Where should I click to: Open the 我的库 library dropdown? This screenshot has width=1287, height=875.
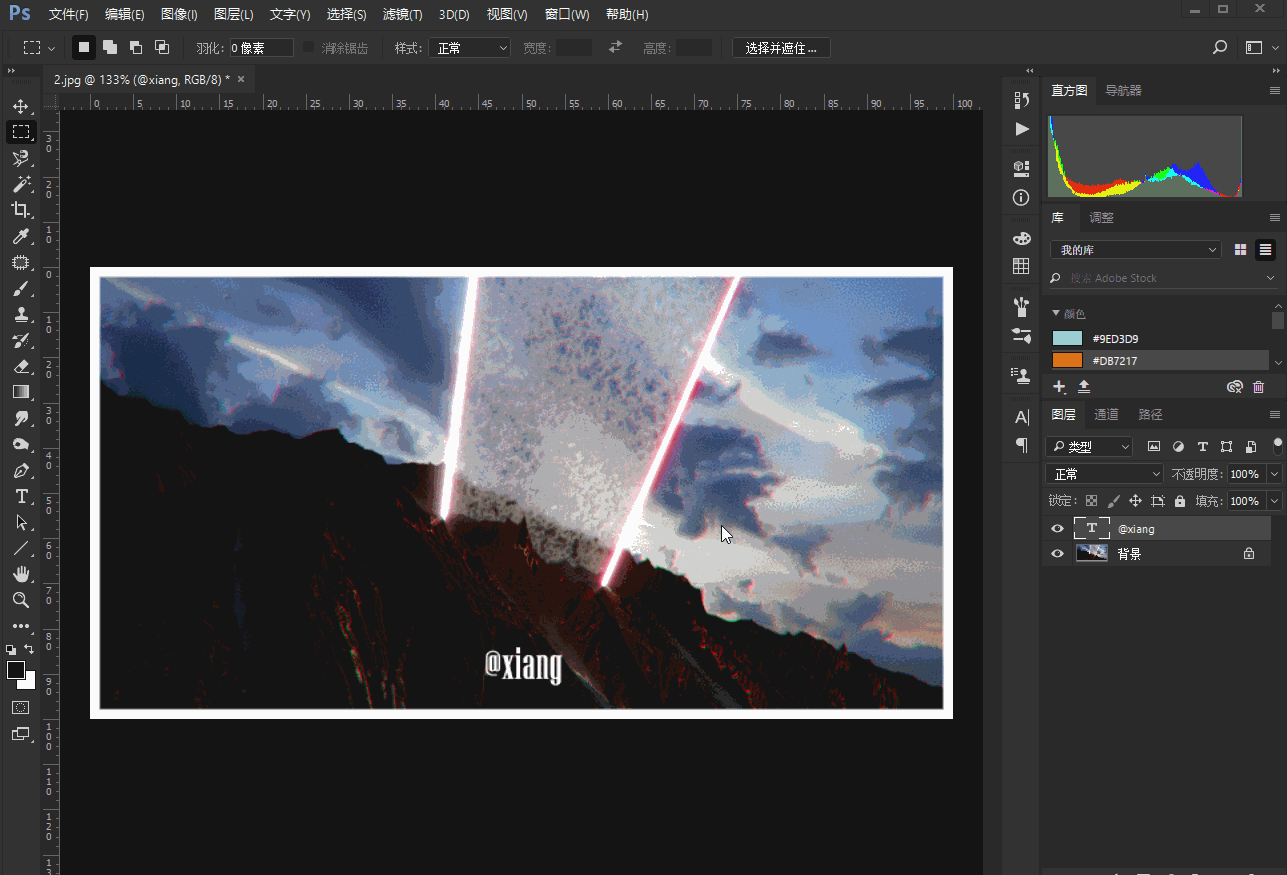(x=1136, y=250)
